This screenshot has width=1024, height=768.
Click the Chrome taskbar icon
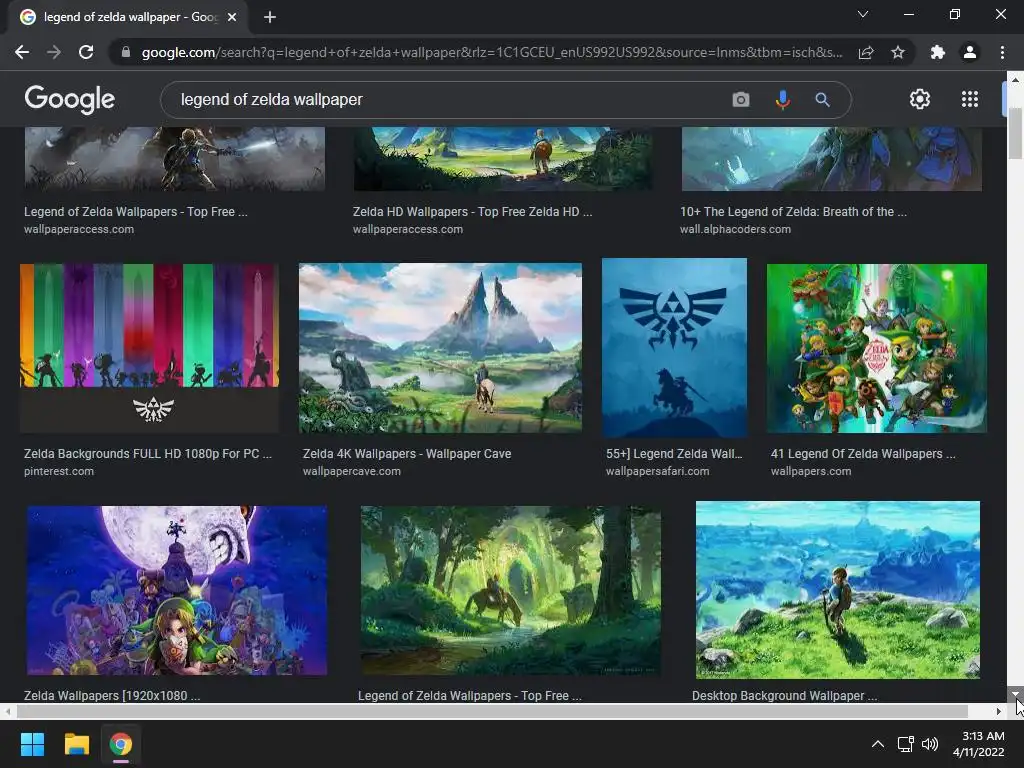pos(121,744)
